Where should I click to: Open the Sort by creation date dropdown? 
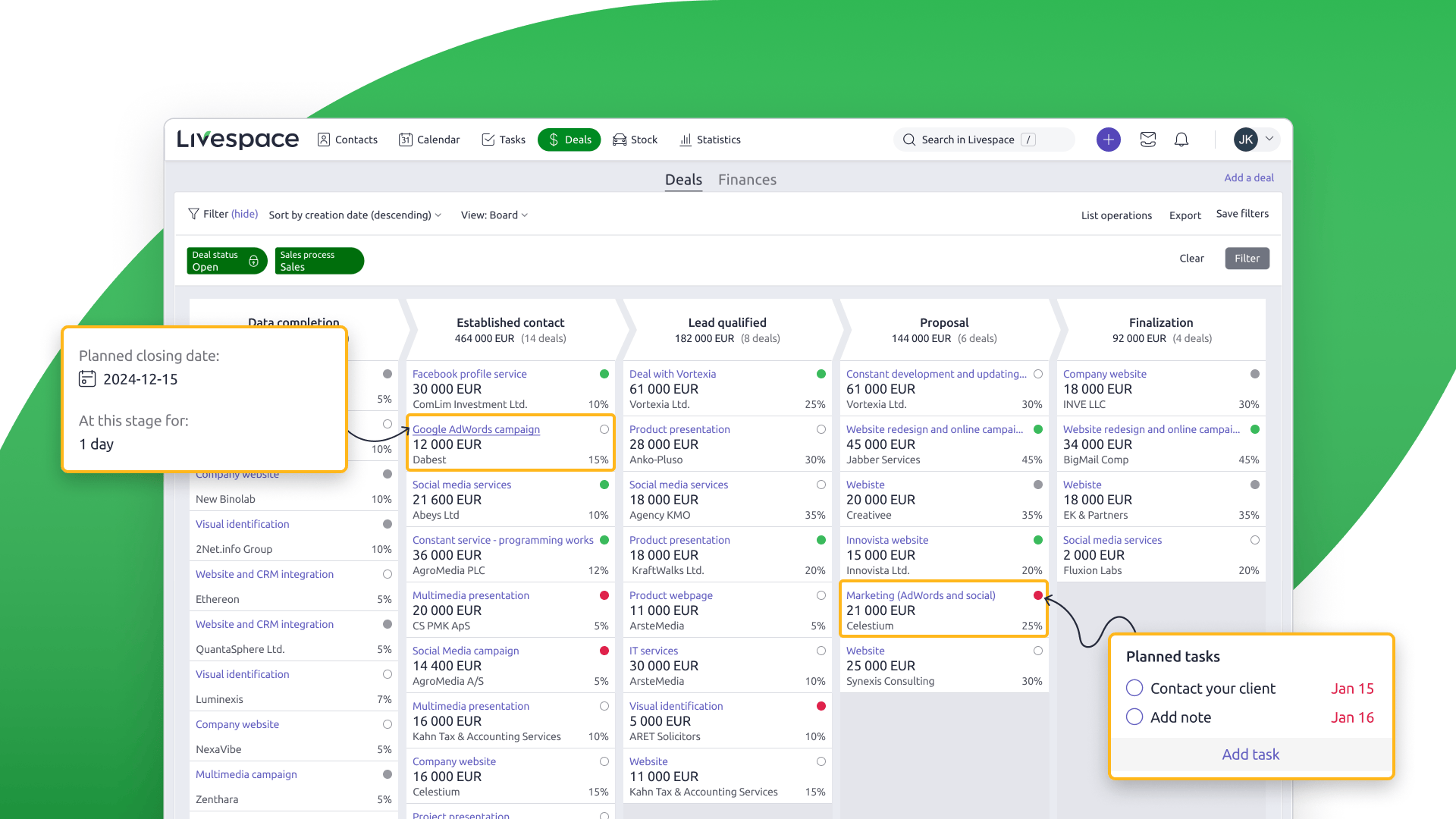pos(355,215)
